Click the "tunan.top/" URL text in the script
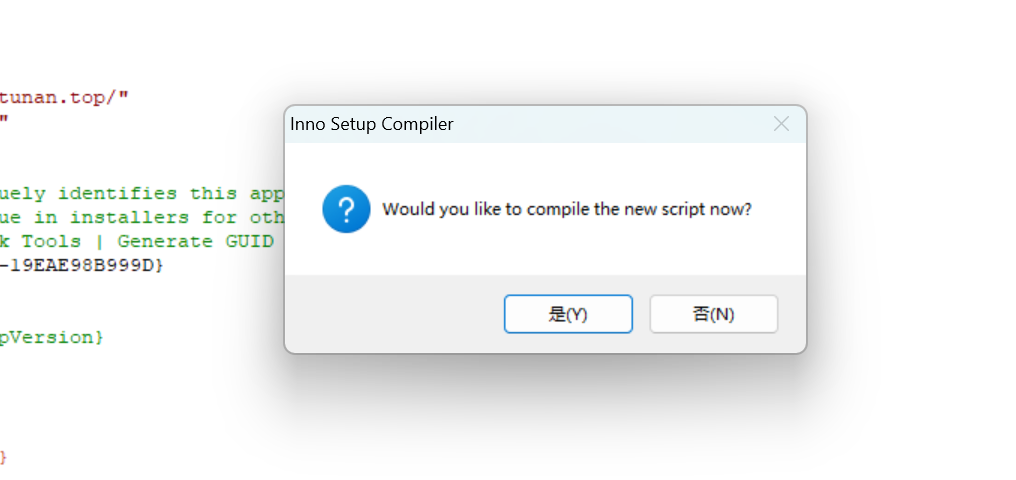This screenshot has width=1016, height=480. (x=64, y=97)
